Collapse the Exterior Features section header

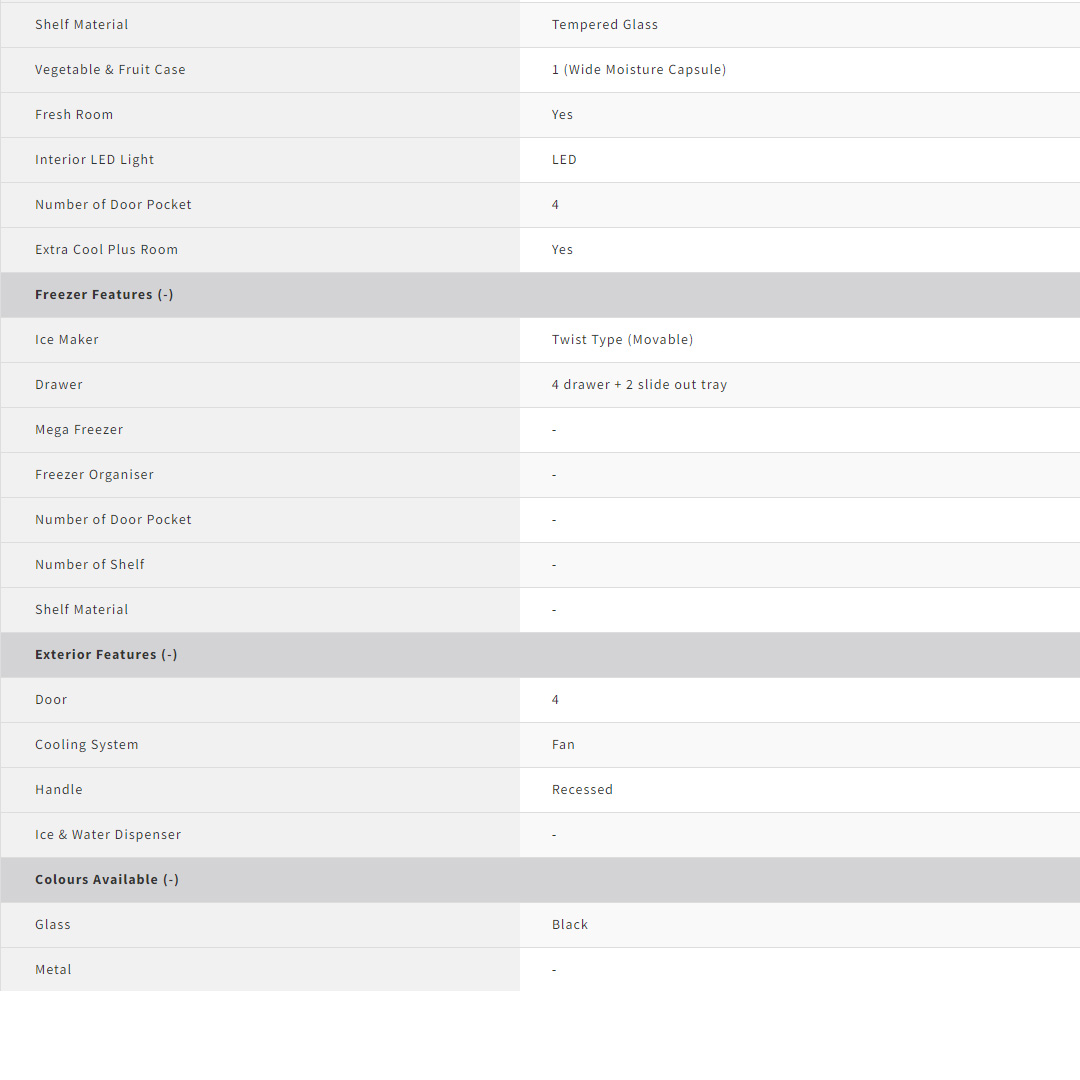point(106,655)
